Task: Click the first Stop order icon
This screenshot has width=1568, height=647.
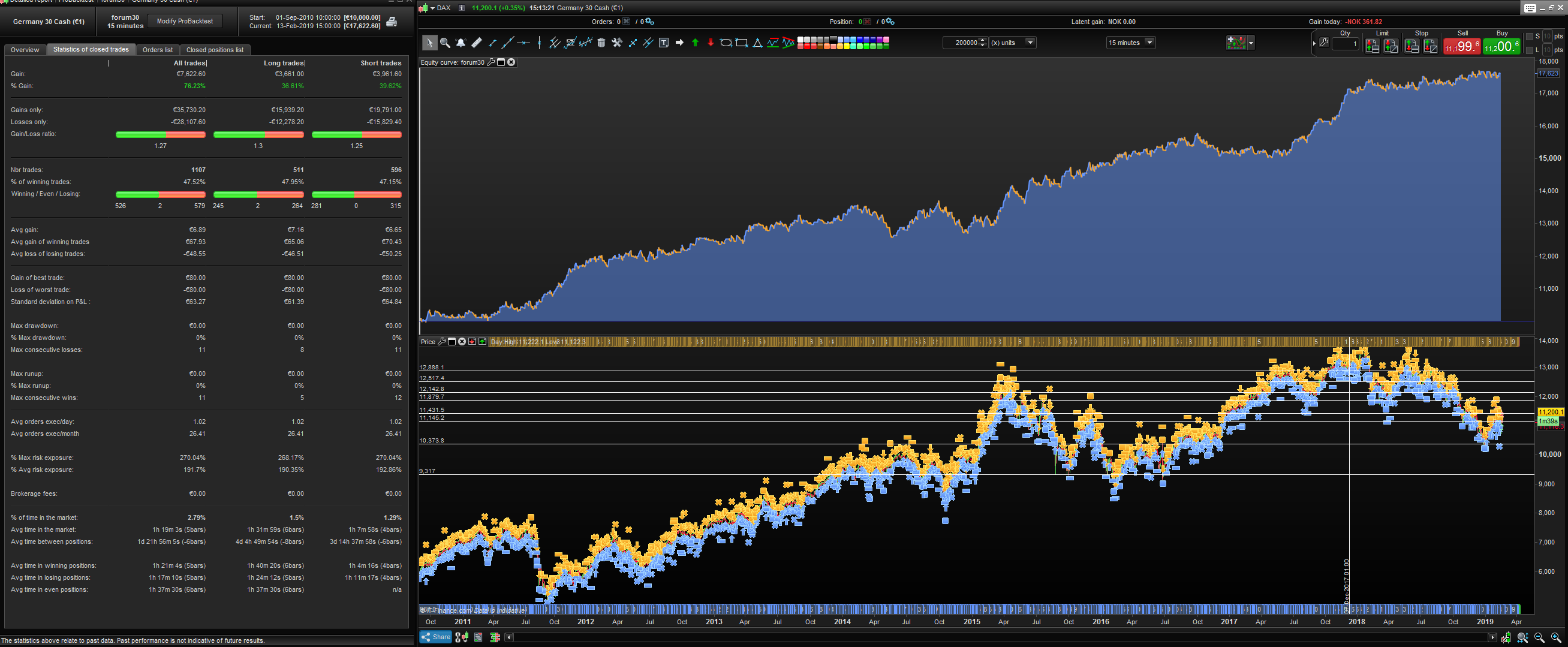Action: click(1411, 46)
